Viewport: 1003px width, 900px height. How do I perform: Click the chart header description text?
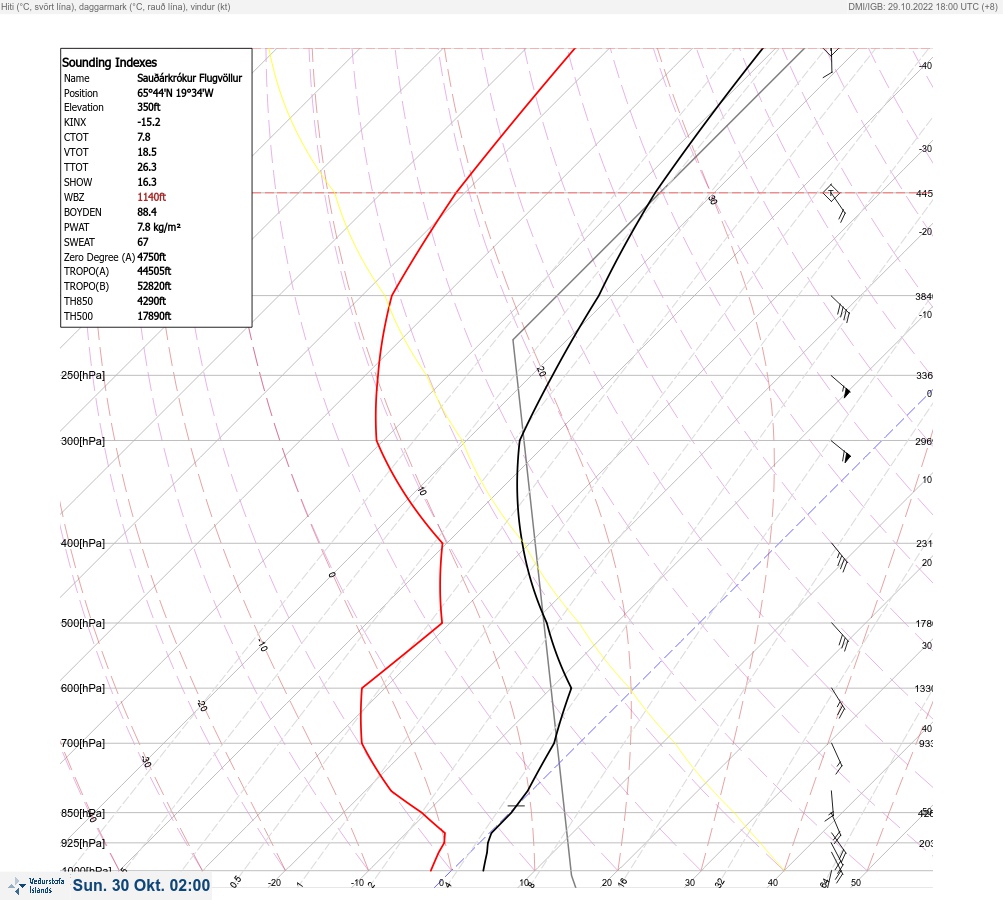pos(116,6)
